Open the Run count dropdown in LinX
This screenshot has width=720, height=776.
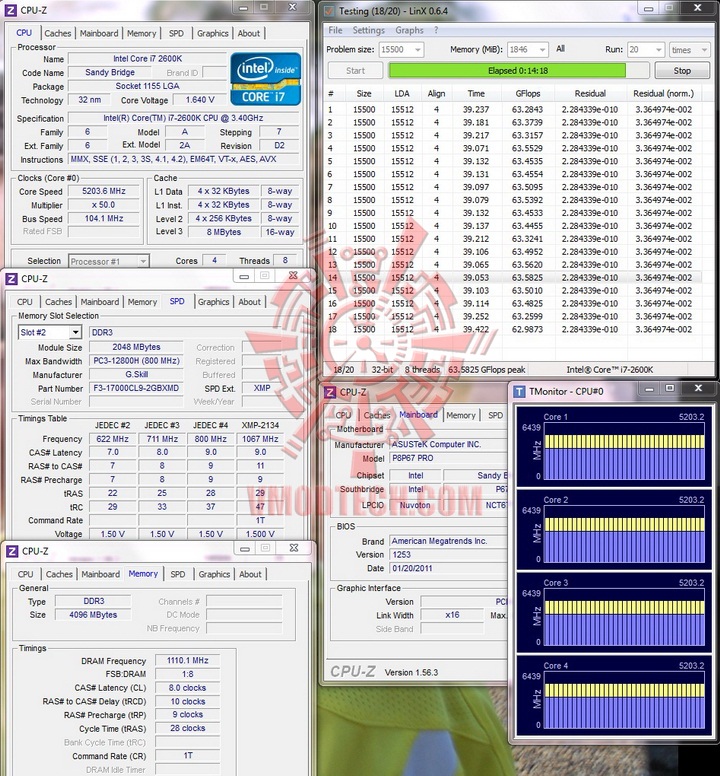point(645,49)
